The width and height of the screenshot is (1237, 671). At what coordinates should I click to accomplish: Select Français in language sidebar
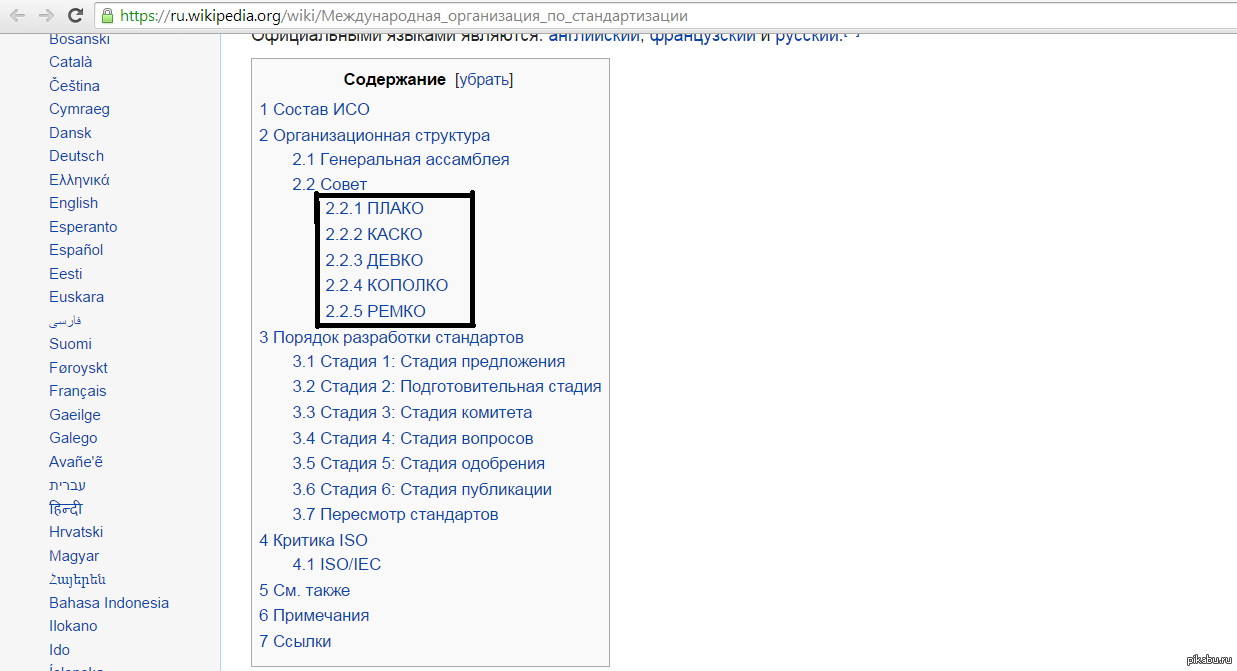pyautogui.click(x=77, y=391)
